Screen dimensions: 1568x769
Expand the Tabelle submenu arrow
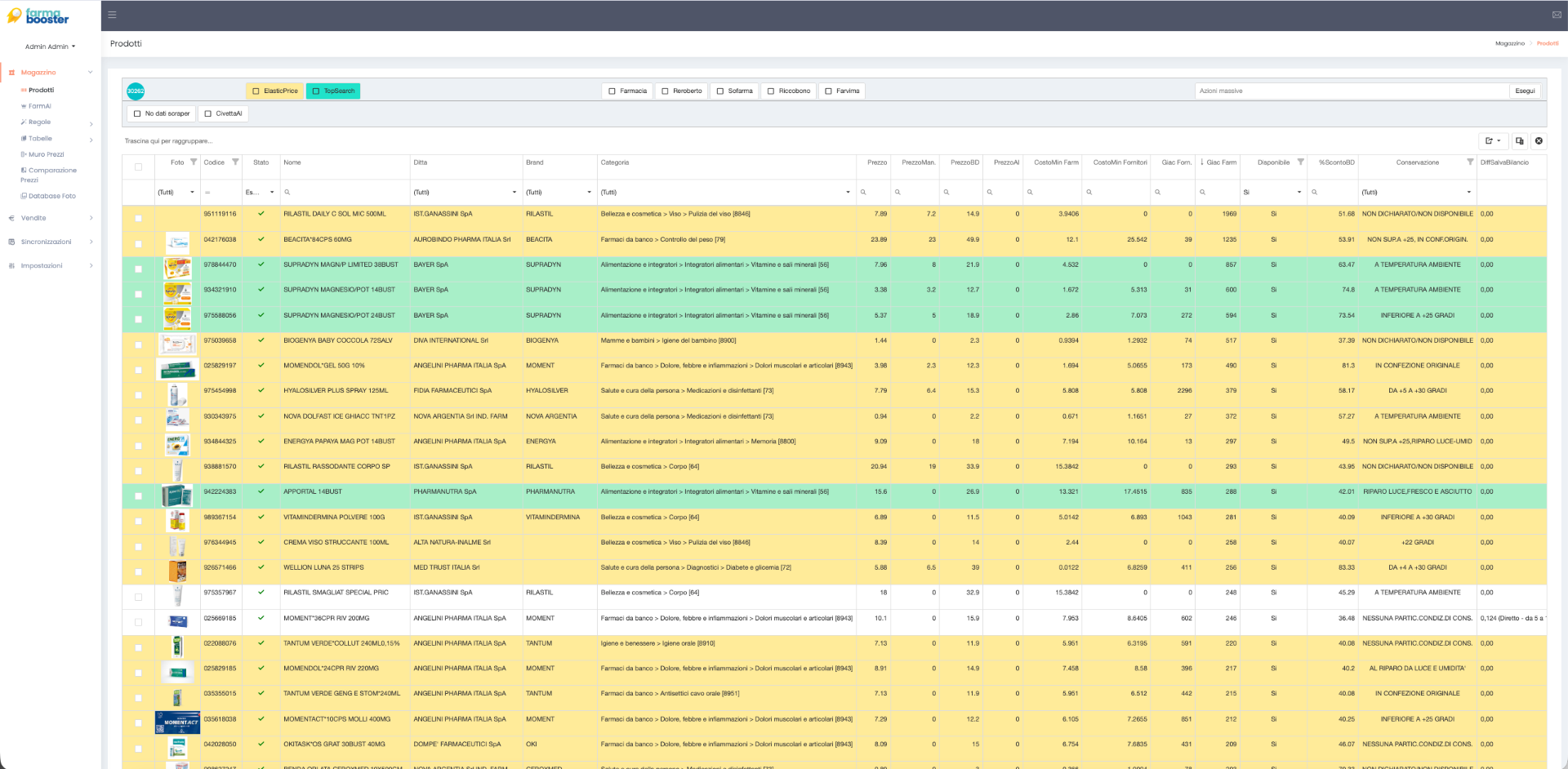click(x=91, y=140)
